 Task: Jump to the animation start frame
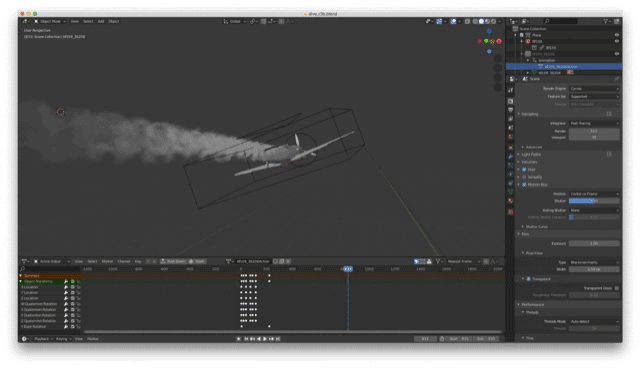246,339
